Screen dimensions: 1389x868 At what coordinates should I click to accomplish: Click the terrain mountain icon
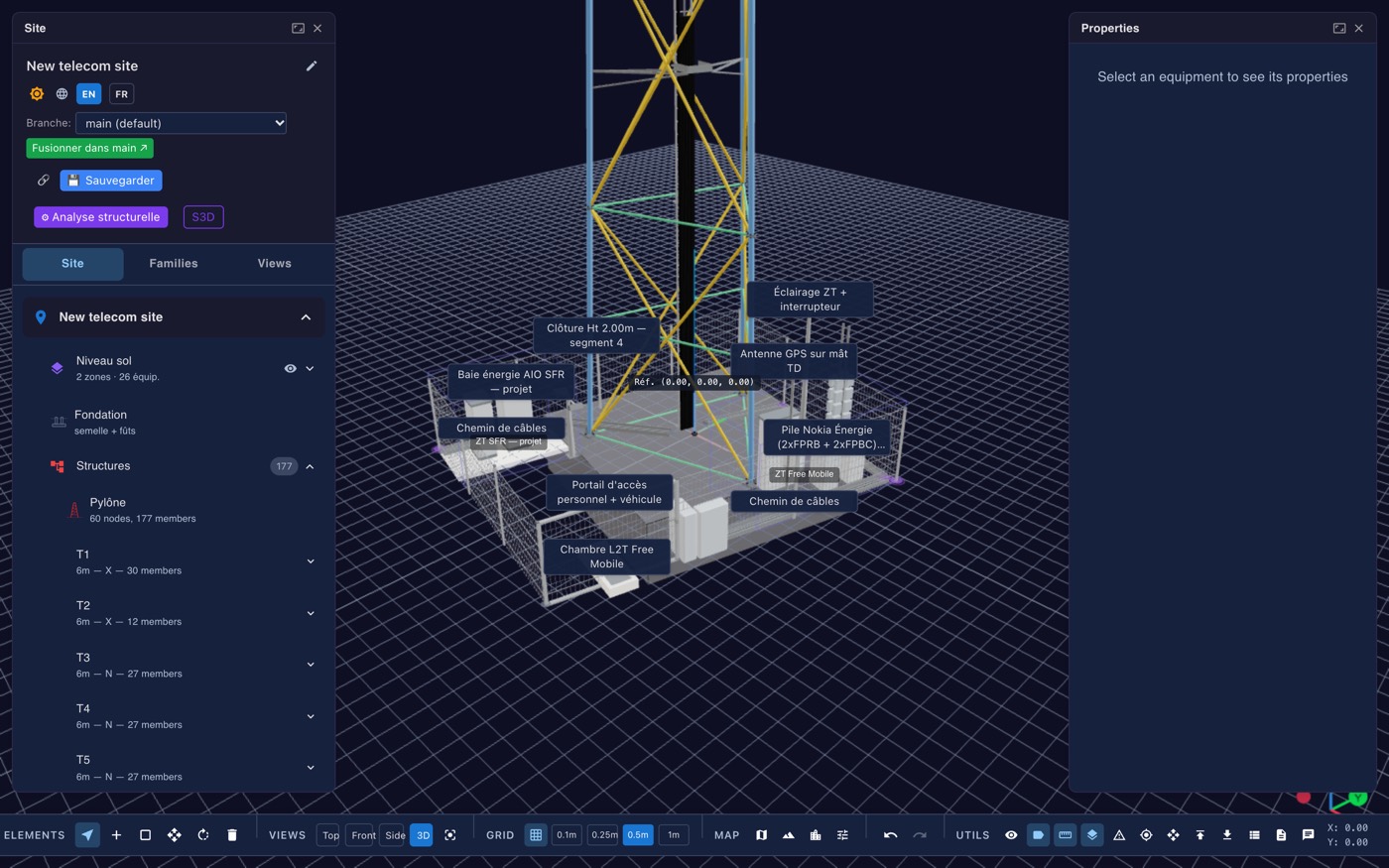point(788,835)
